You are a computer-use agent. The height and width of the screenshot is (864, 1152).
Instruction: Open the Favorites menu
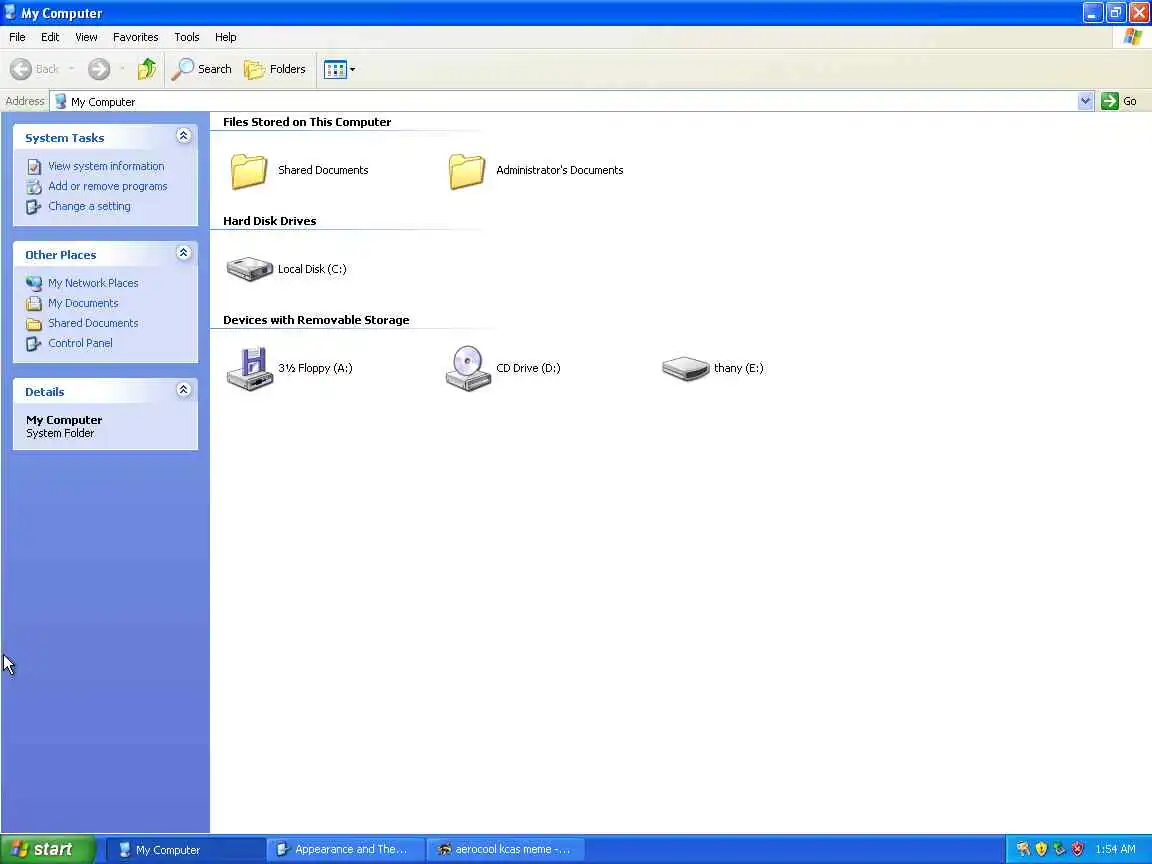pos(135,37)
